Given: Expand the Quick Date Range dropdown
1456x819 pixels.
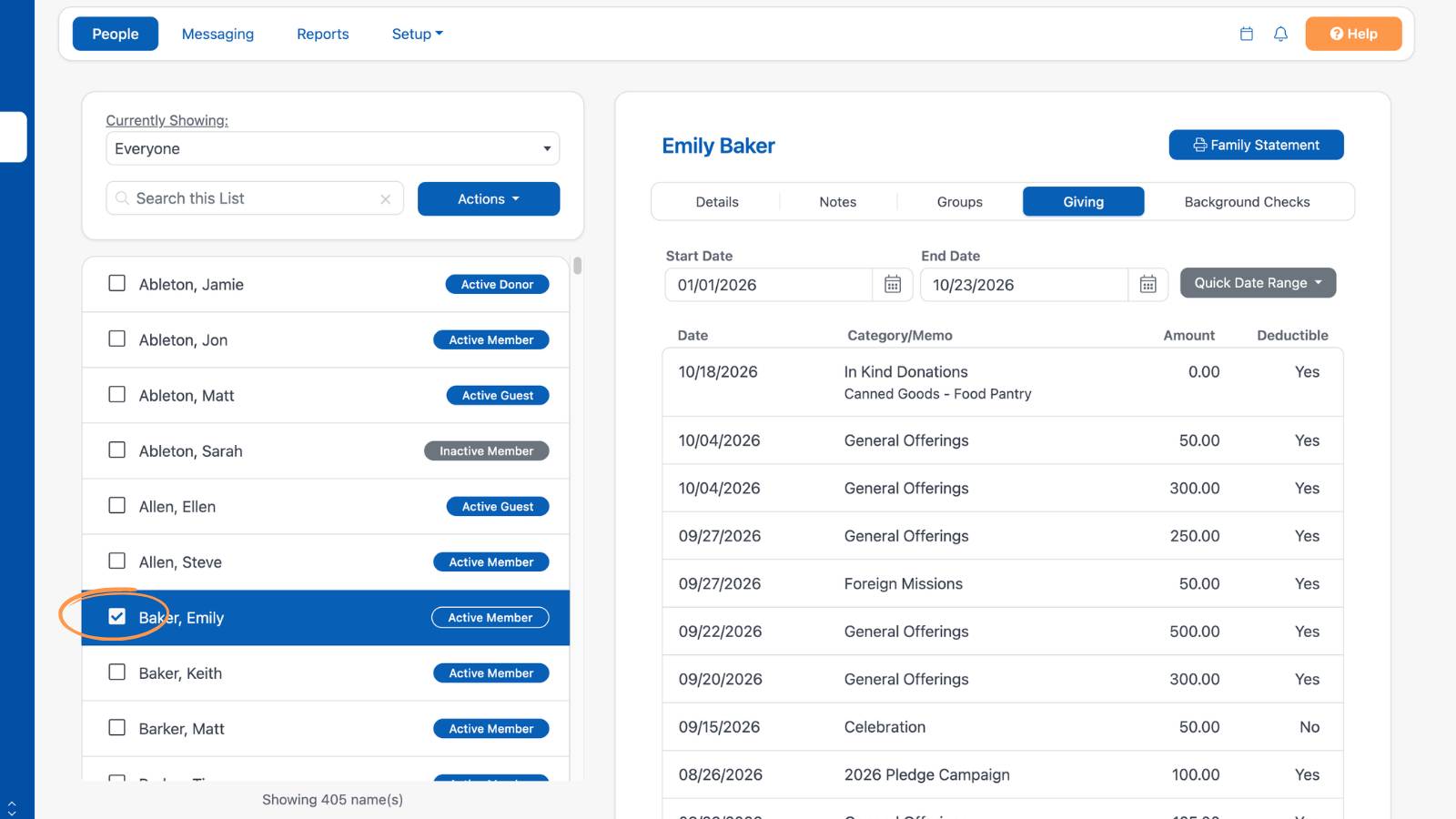Looking at the screenshot, I should 1258,283.
